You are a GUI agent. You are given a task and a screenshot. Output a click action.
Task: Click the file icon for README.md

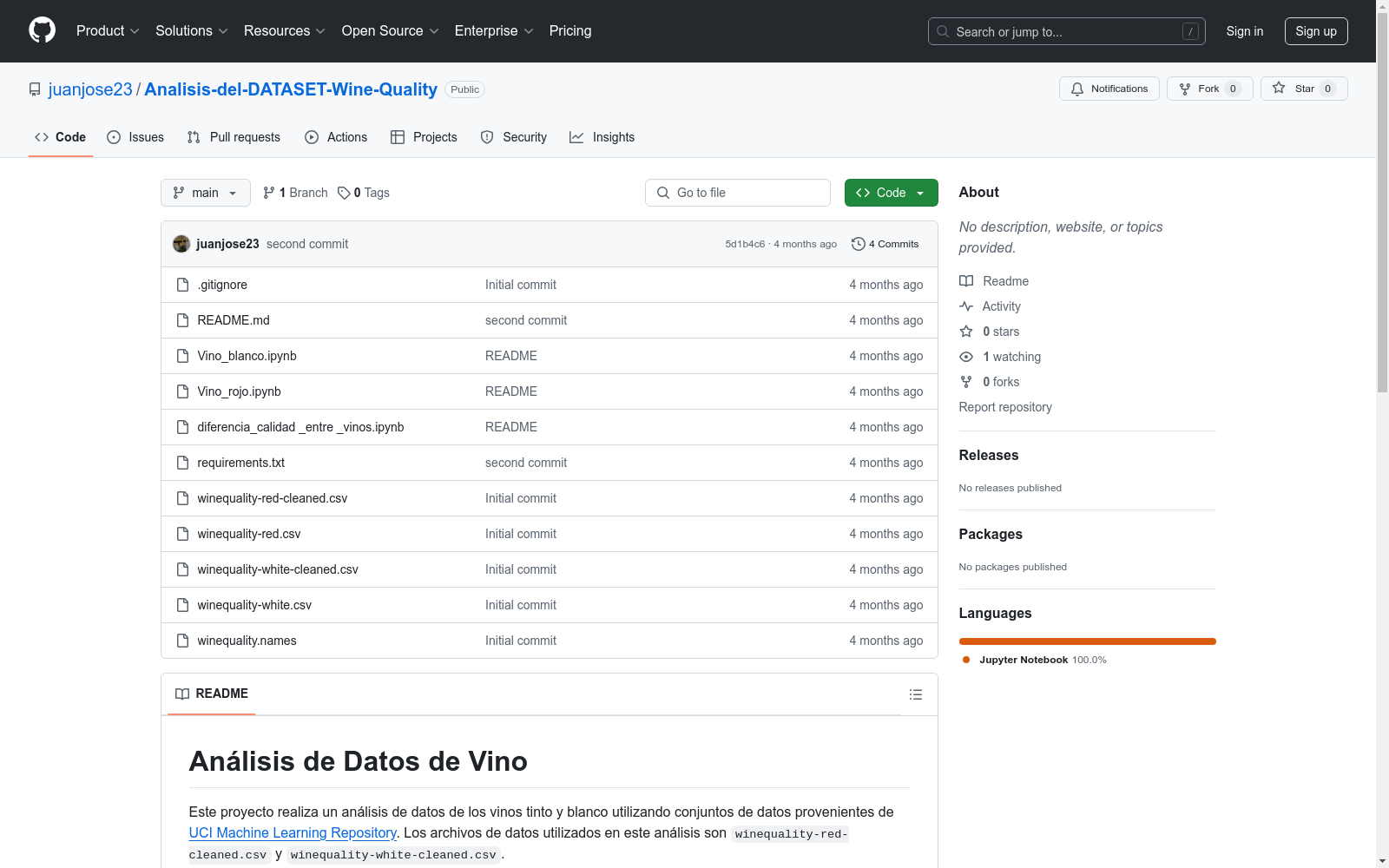(182, 320)
